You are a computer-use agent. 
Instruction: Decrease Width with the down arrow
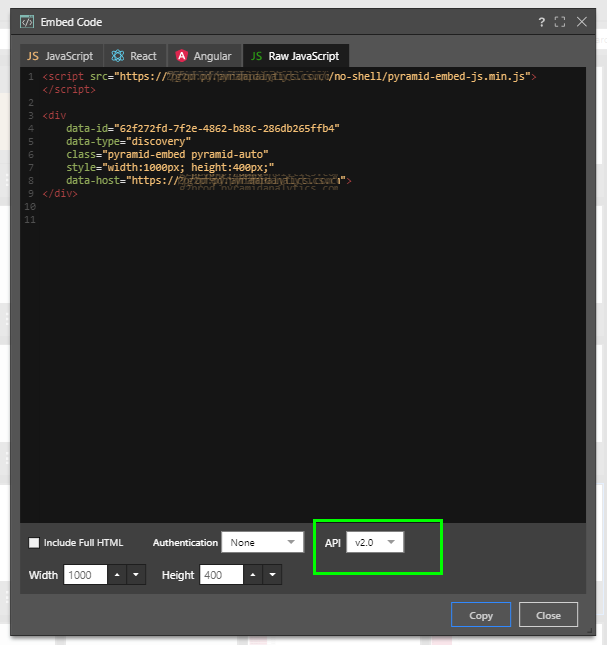(x=136, y=575)
